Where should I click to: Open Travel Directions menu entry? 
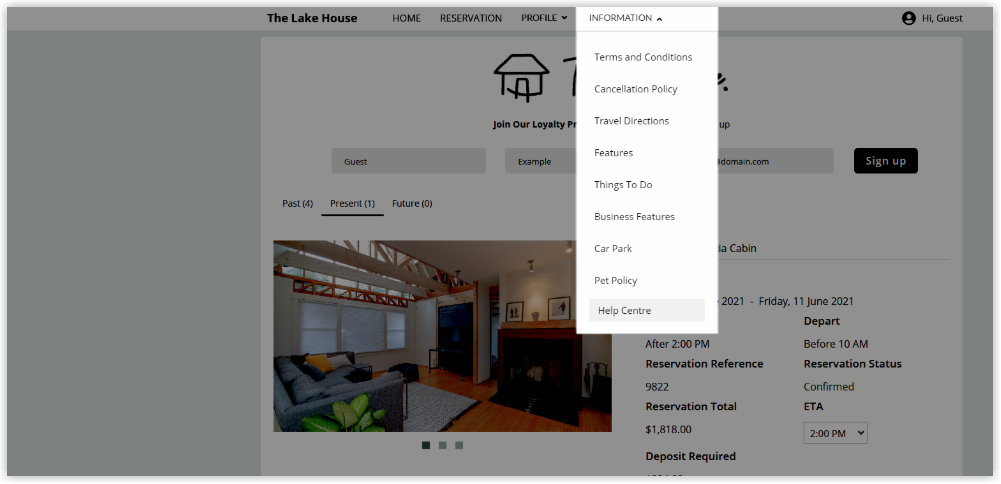(x=631, y=121)
